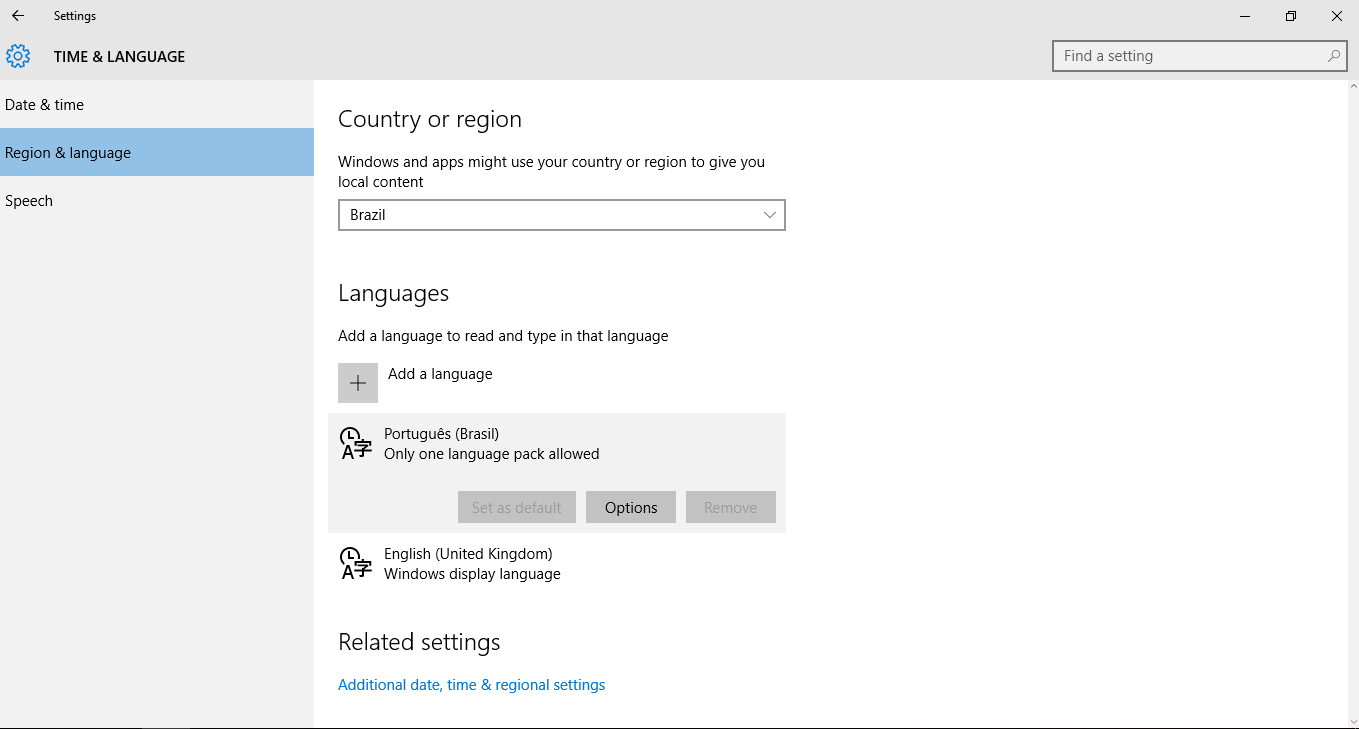Click the Country or region heading
The width and height of the screenshot is (1359, 729).
point(430,119)
